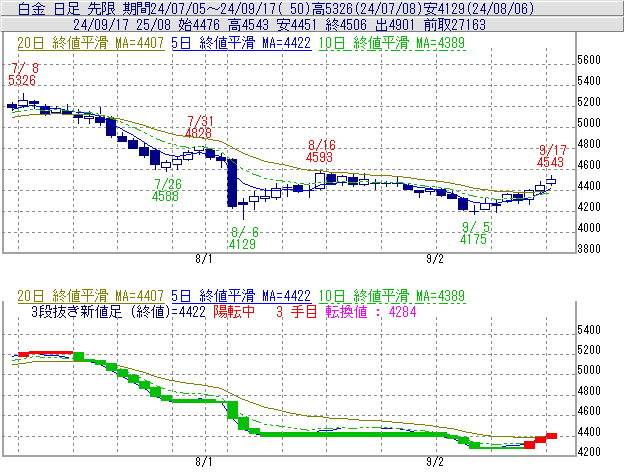Click the latest white candlestick at 9/17
624x475 pixels.
tap(551, 181)
